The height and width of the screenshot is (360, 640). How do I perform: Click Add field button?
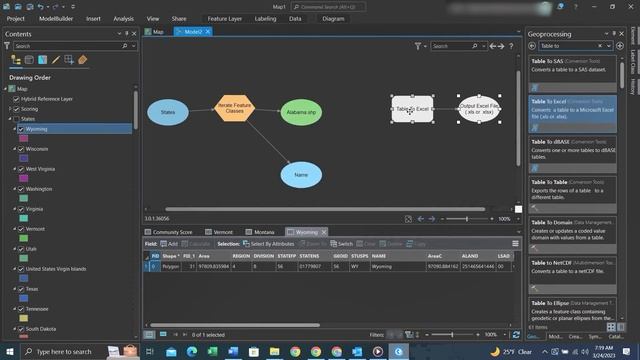coord(169,244)
